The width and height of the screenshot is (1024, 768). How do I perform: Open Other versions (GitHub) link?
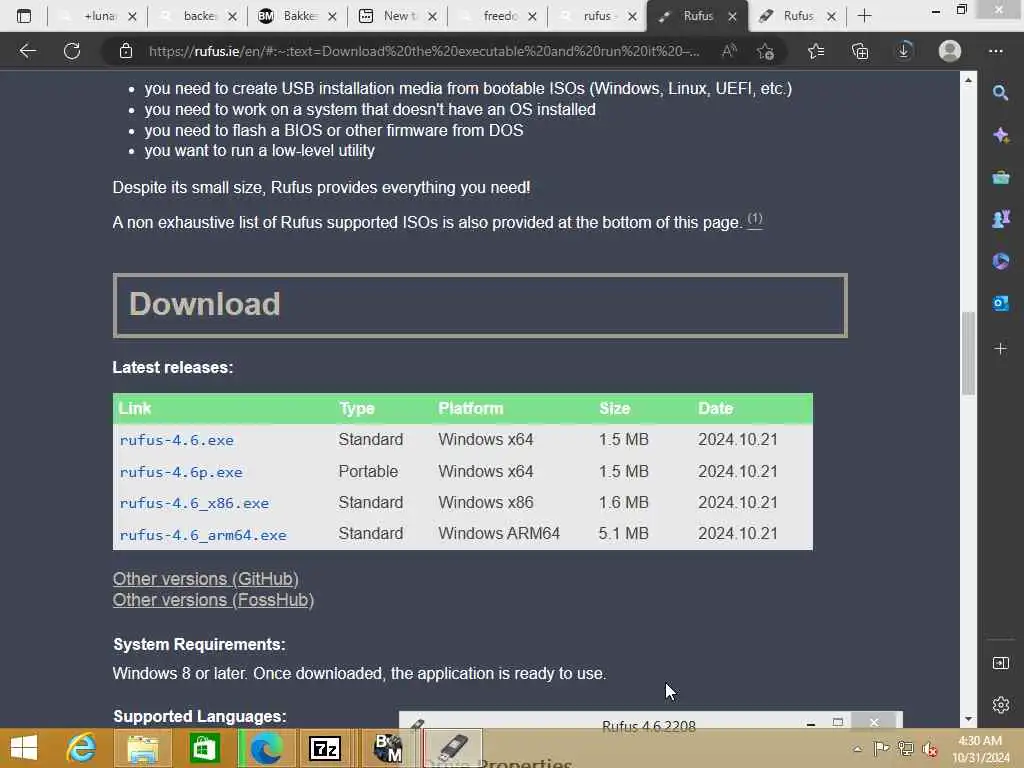pyautogui.click(x=205, y=579)
